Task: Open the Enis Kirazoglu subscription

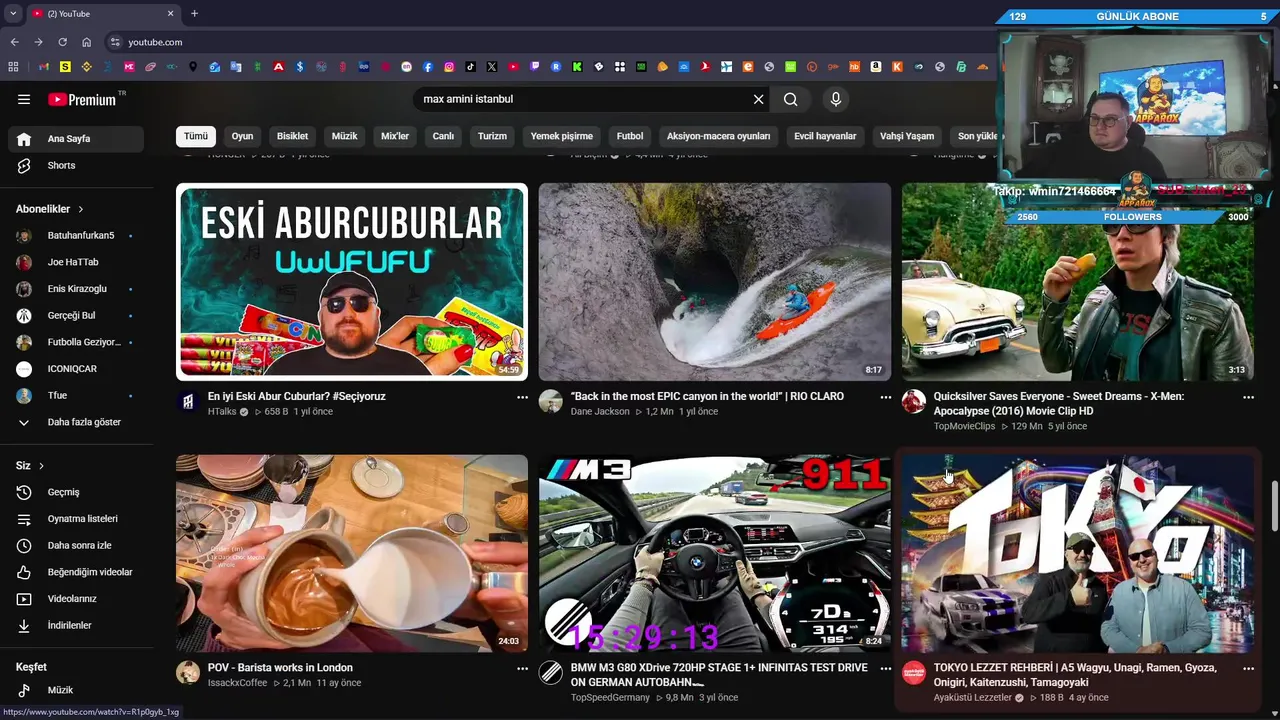Action: point(76,289)
